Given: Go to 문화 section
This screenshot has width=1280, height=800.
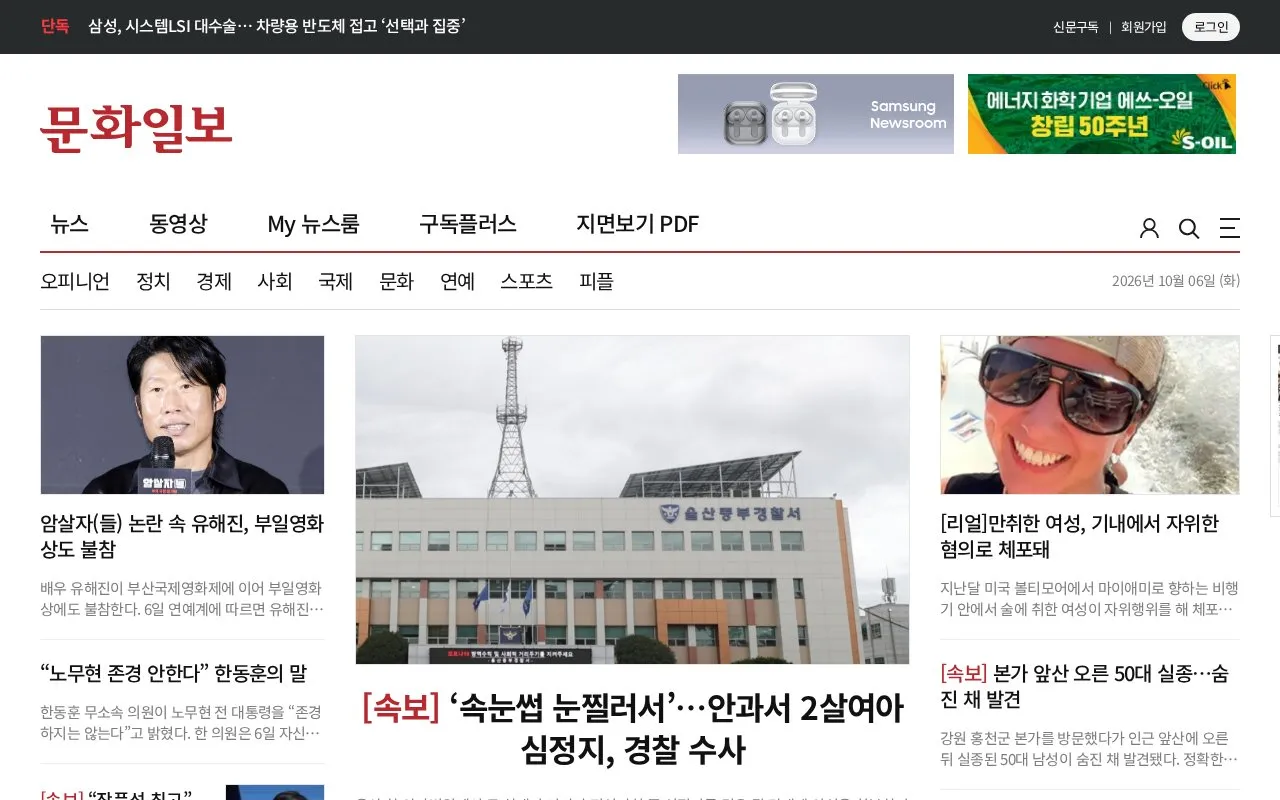Looking at the screenshot, I should tap(397, 282).
